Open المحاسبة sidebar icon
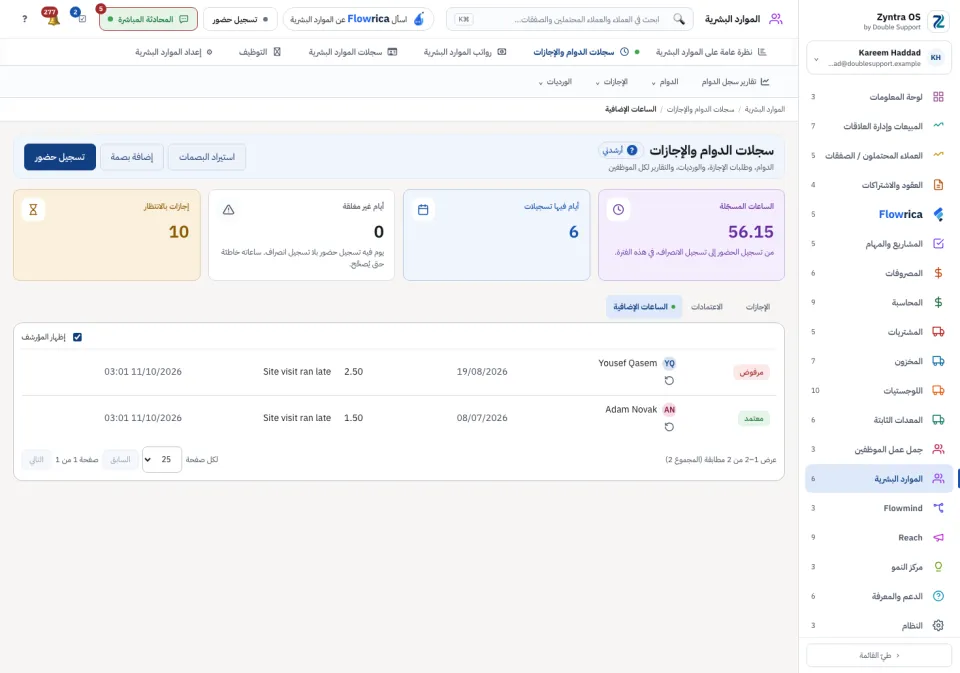This screenshot has width=960, height=673. [x=938, y=303]
